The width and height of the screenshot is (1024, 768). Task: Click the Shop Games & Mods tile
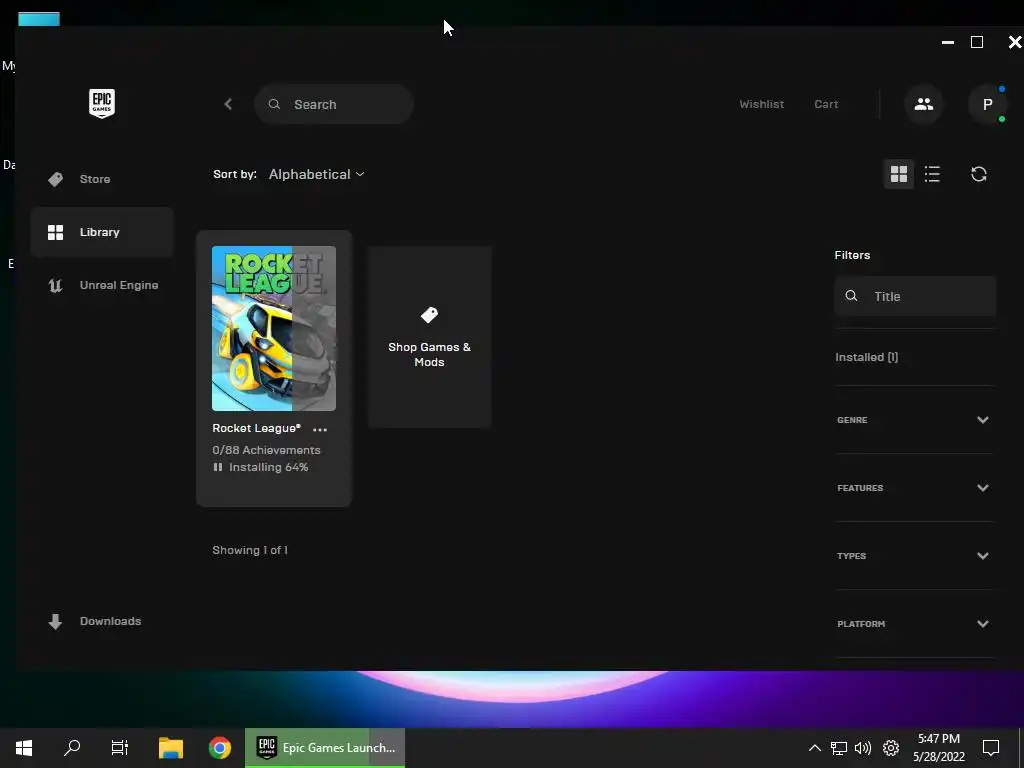[429, 337]
